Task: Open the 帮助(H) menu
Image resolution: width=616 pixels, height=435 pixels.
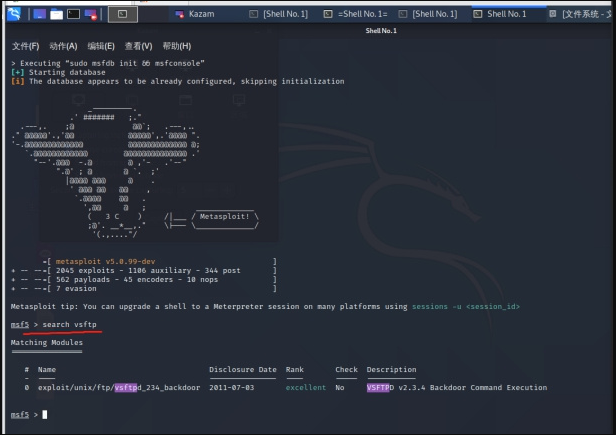Action: point(177,46)
